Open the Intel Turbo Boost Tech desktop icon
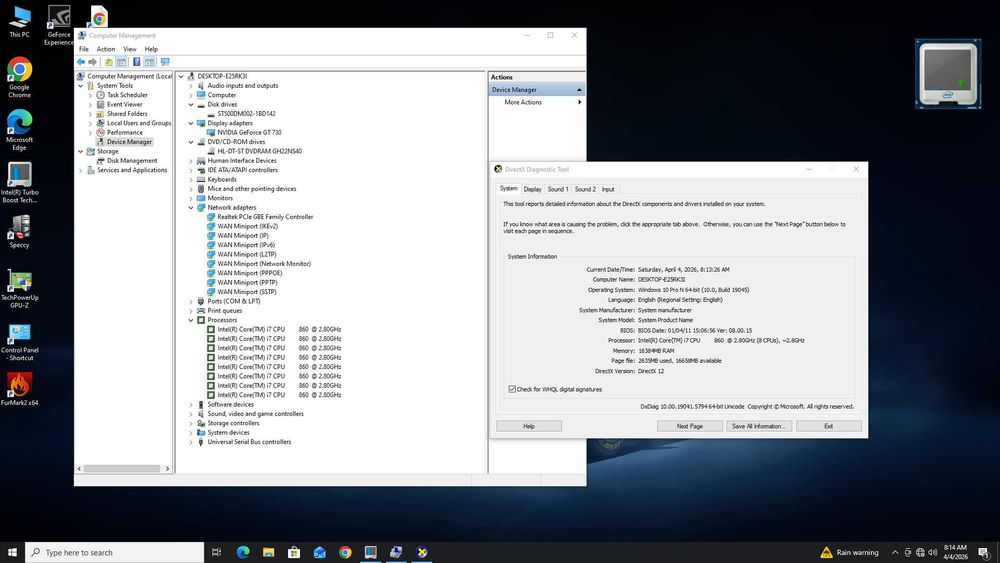The width and height of the screenshot is (1000, 563). [x=19, y=183]
